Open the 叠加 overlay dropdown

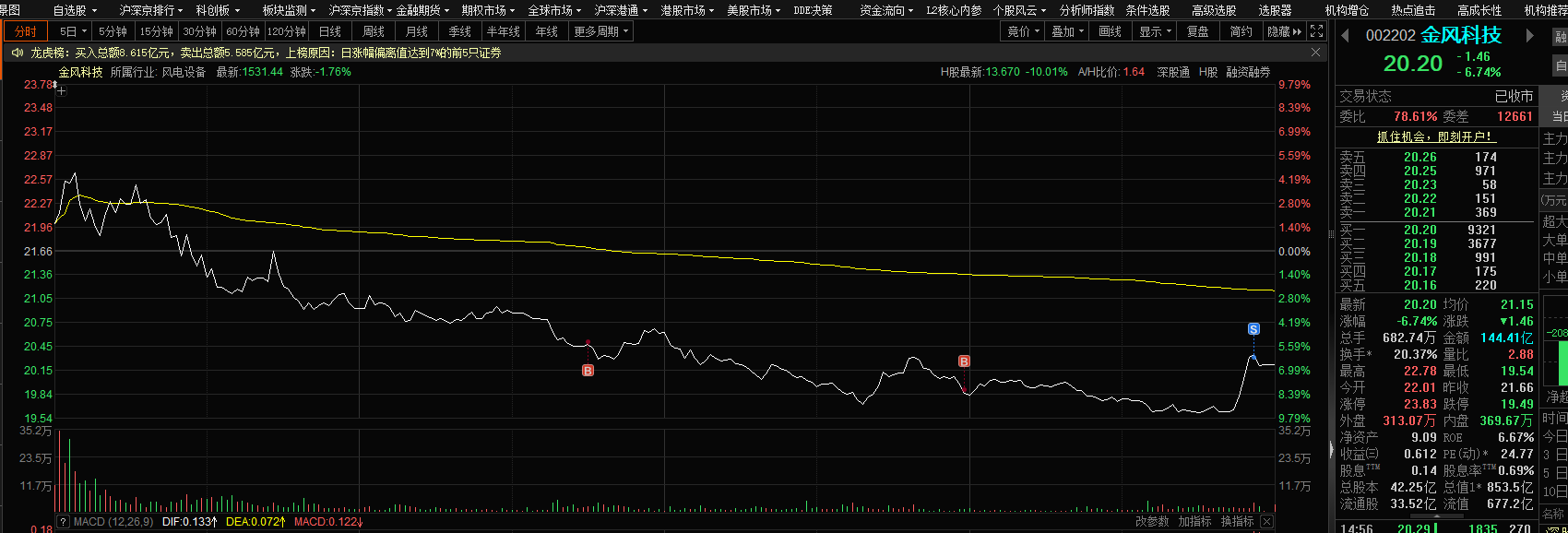[x=1068, y=31]
